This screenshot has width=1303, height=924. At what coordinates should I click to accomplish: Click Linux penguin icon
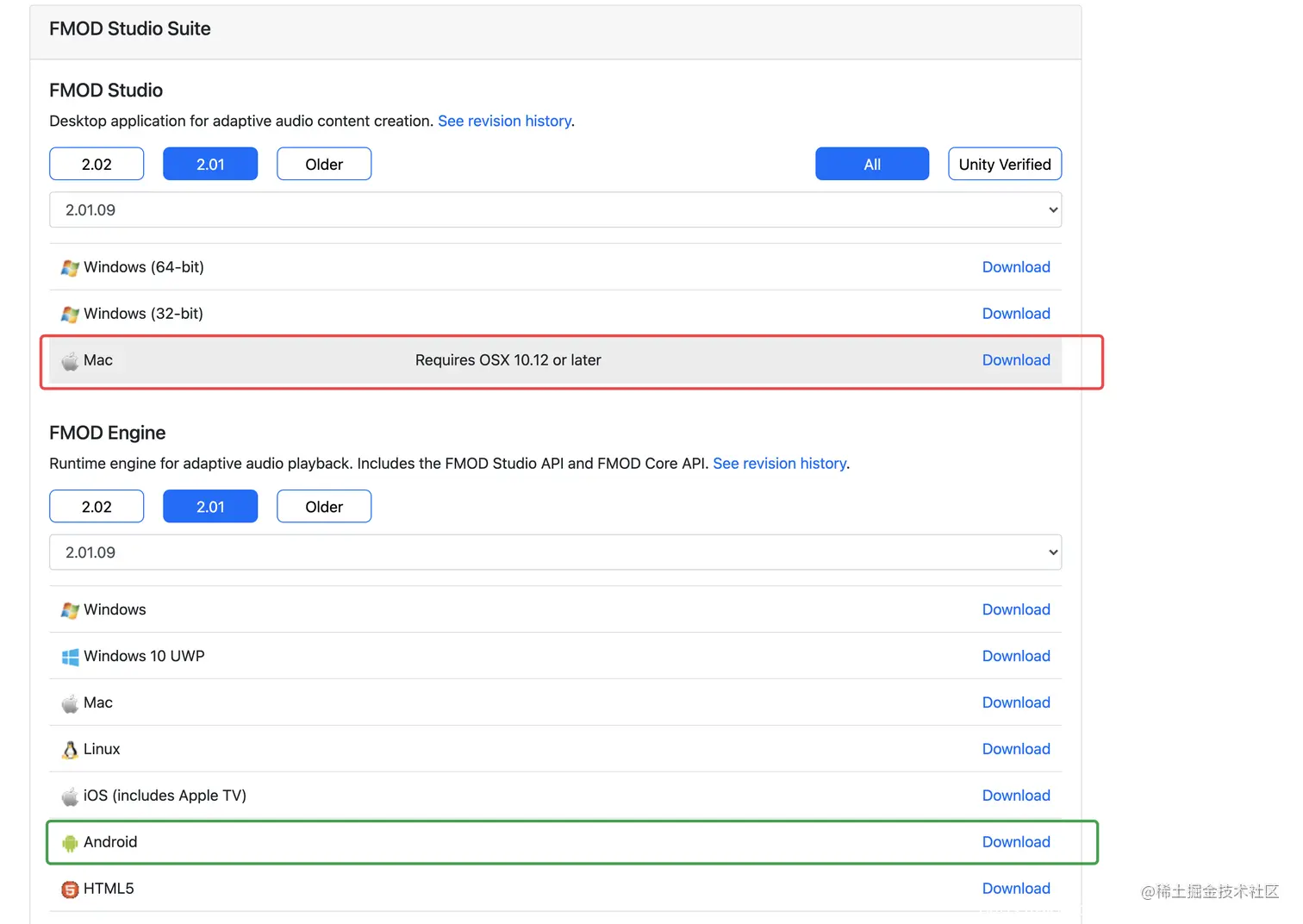pyautogui.click(x=70, y=750)
